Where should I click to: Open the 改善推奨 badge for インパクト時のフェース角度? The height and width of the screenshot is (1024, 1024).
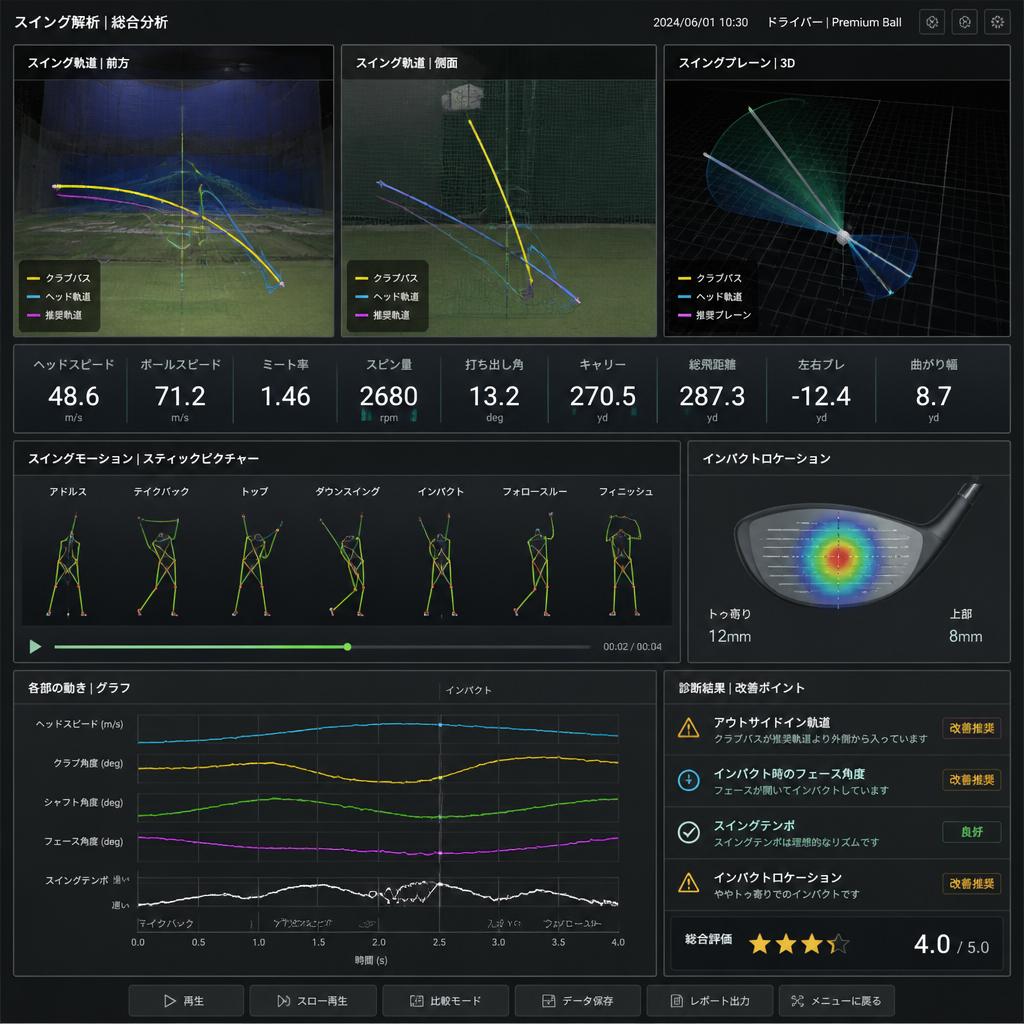(972, 780)
